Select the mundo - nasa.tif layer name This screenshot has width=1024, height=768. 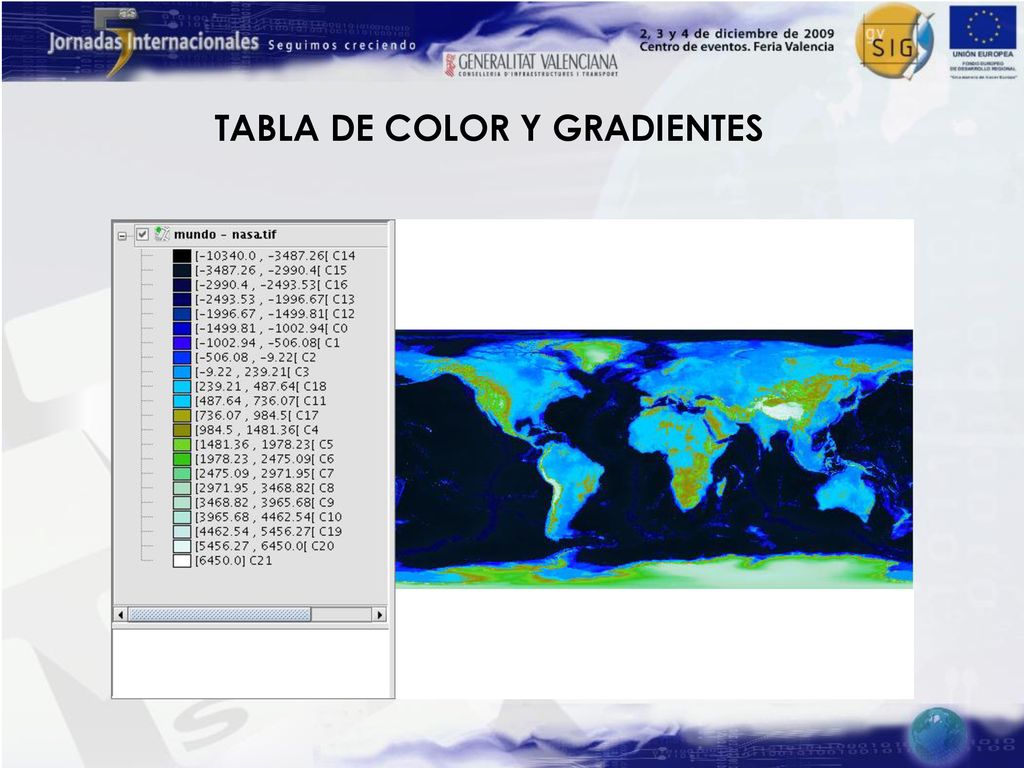[225, 234]
